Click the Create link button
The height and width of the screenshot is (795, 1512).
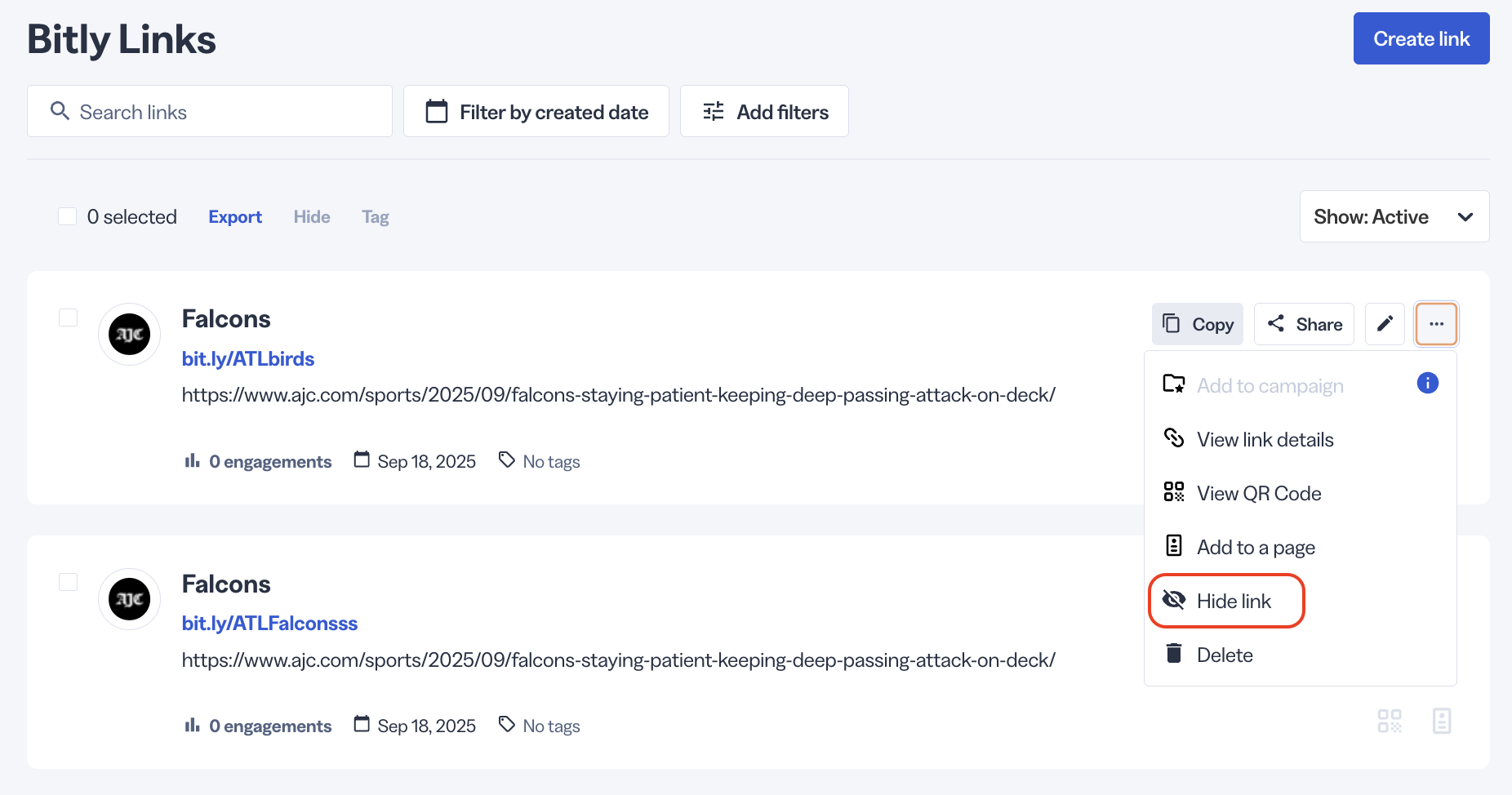[1421, 38]
